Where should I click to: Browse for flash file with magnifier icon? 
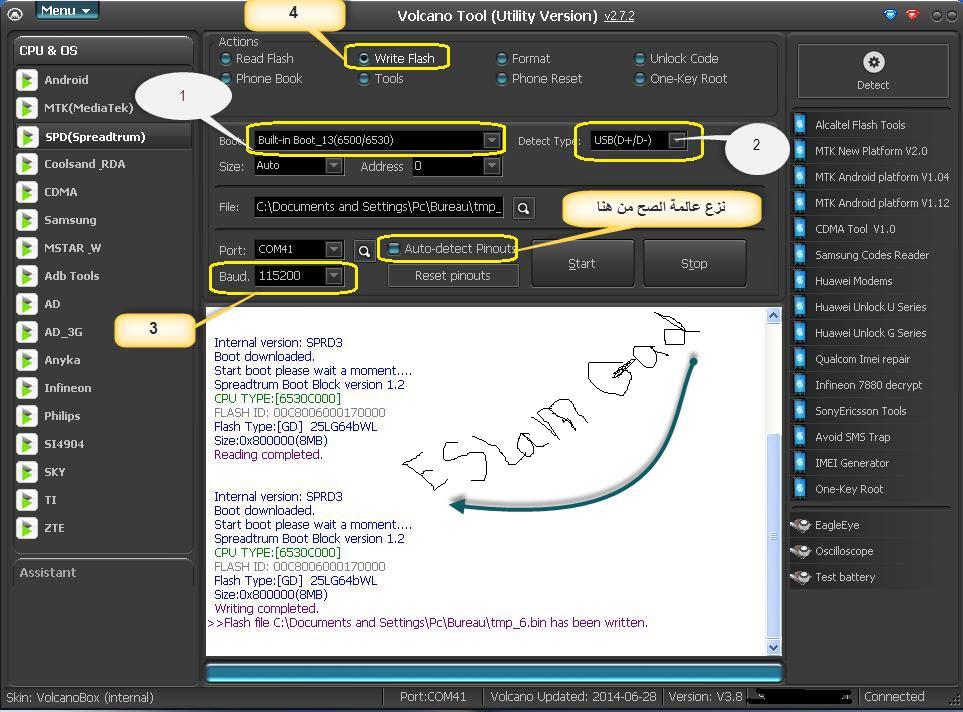523,208
